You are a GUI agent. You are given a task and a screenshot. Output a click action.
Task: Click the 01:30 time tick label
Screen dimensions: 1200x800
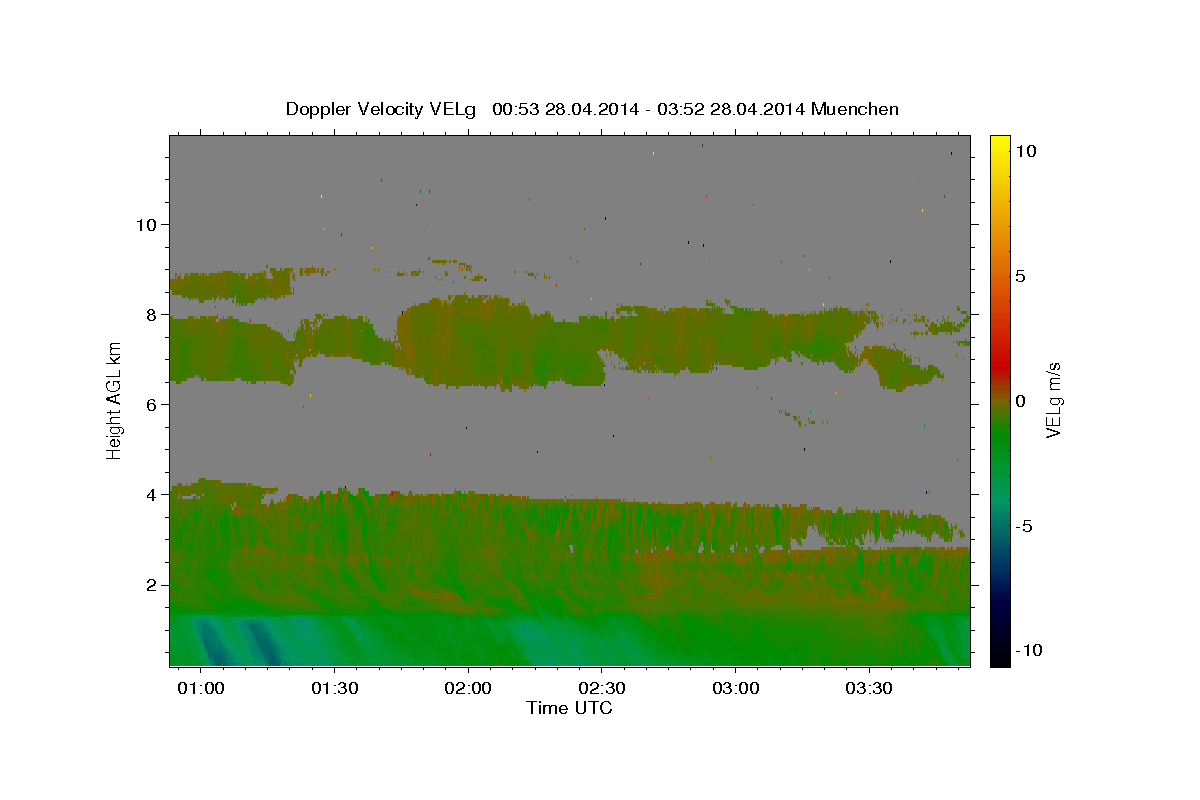pyautogui.click(x=335, y=689)
